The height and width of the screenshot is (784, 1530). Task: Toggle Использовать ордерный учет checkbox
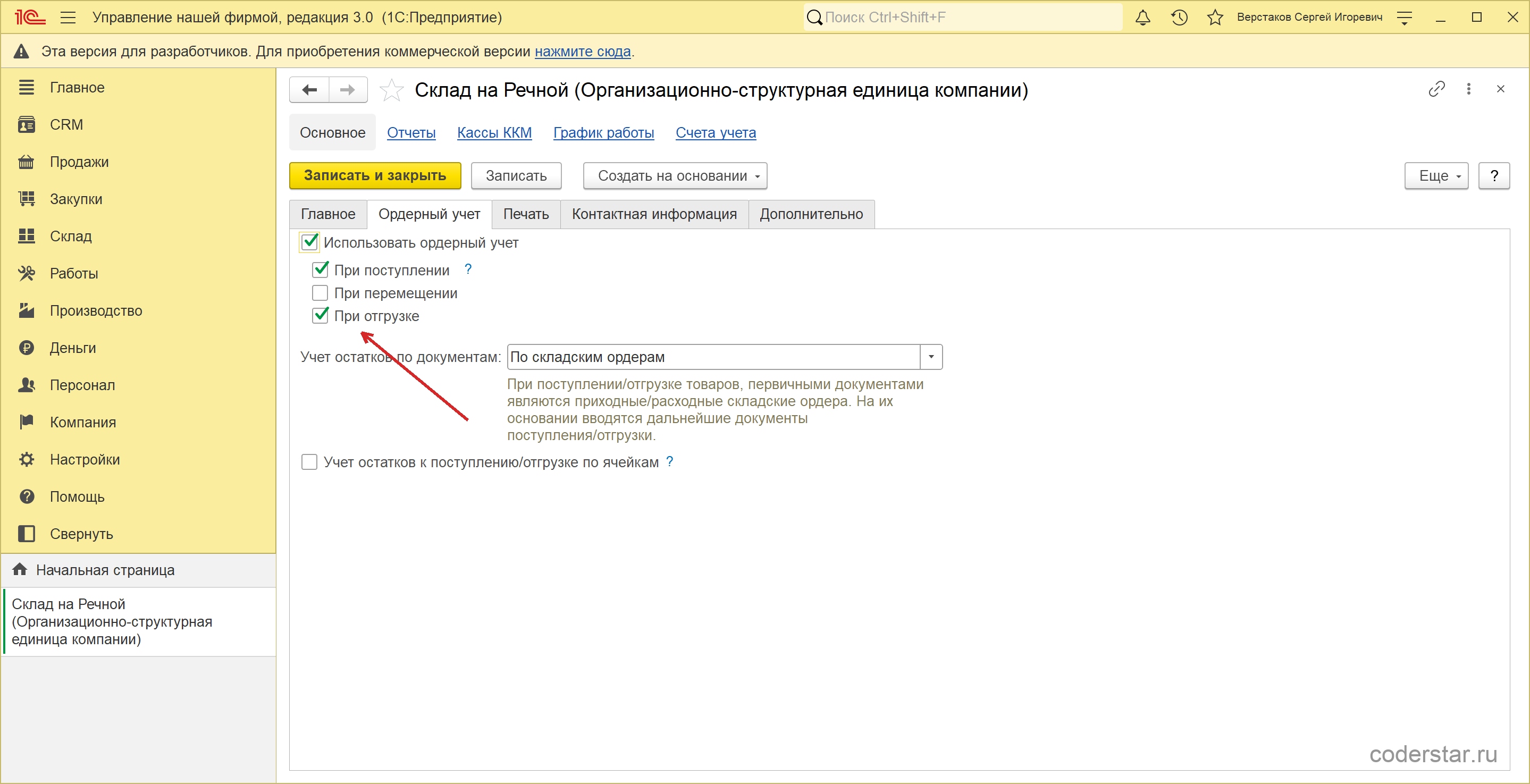pos(309,242)
